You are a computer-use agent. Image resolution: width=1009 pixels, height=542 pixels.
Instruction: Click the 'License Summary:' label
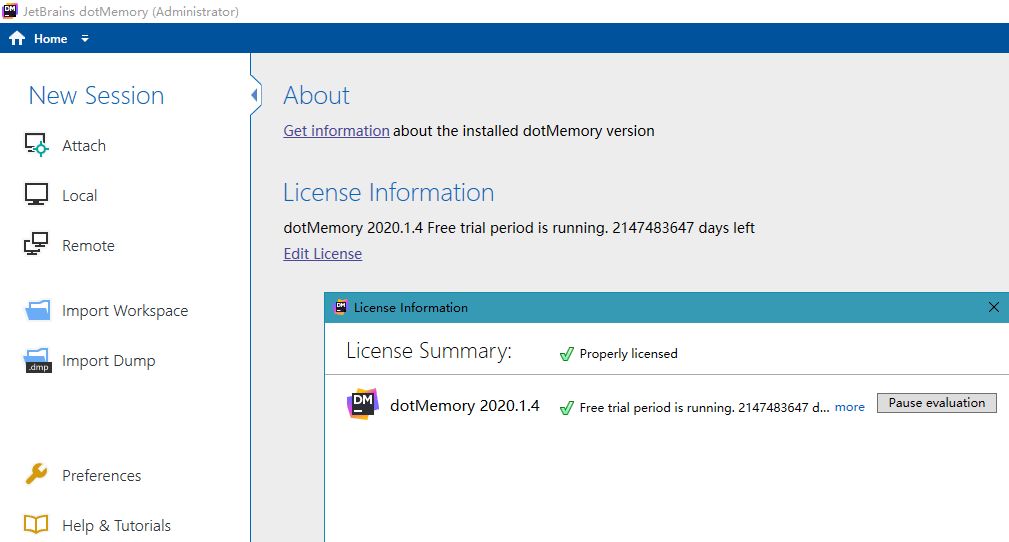[429, 351]
